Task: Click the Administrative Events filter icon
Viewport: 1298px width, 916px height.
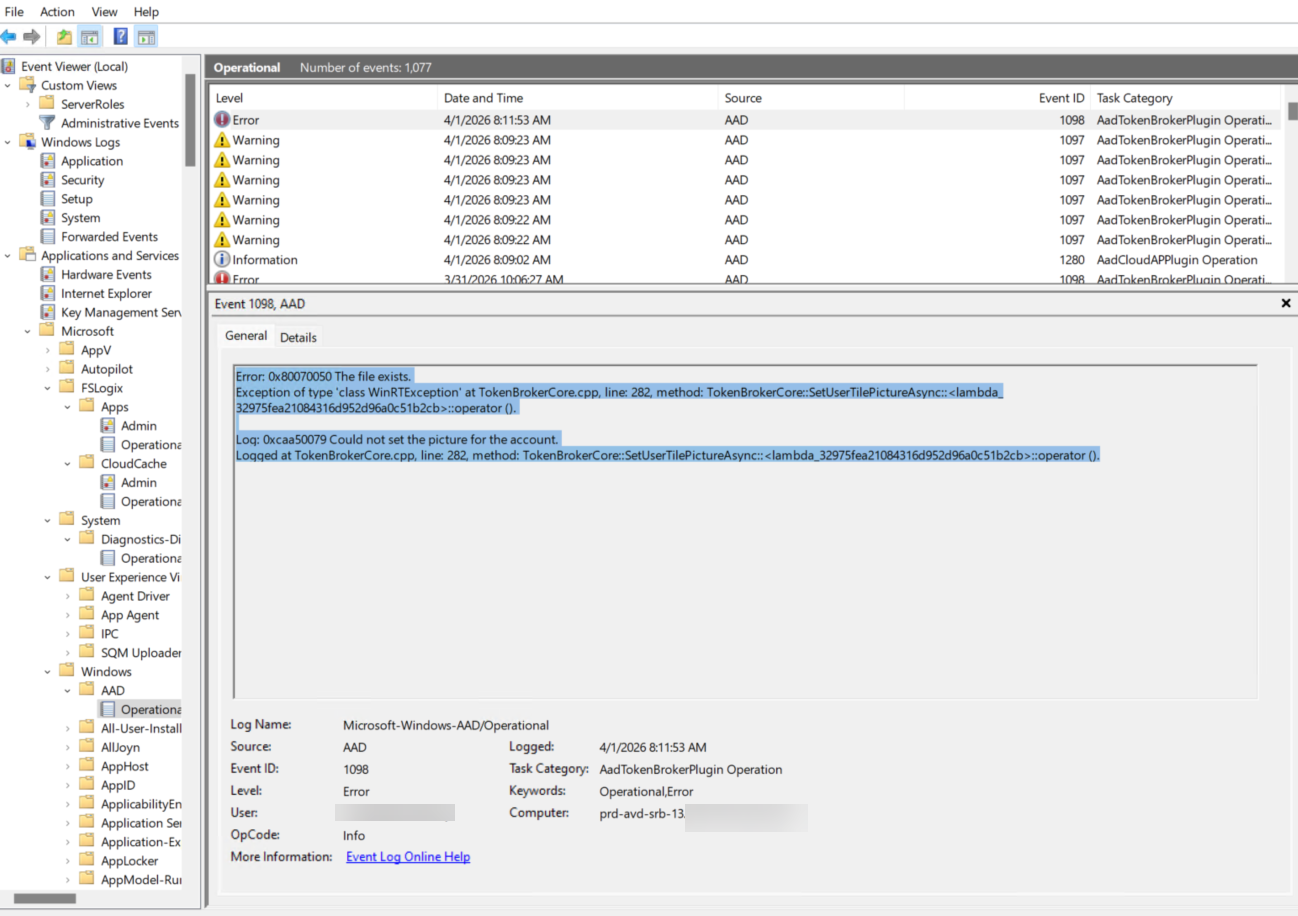Action: [47, 123]
